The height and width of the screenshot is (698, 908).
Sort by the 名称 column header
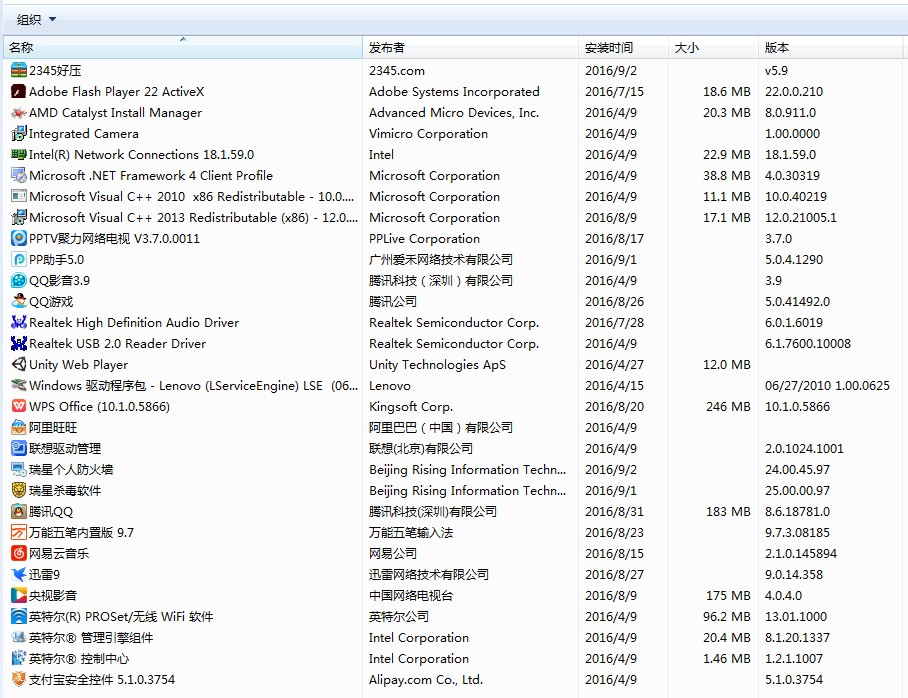coord(183,47)
